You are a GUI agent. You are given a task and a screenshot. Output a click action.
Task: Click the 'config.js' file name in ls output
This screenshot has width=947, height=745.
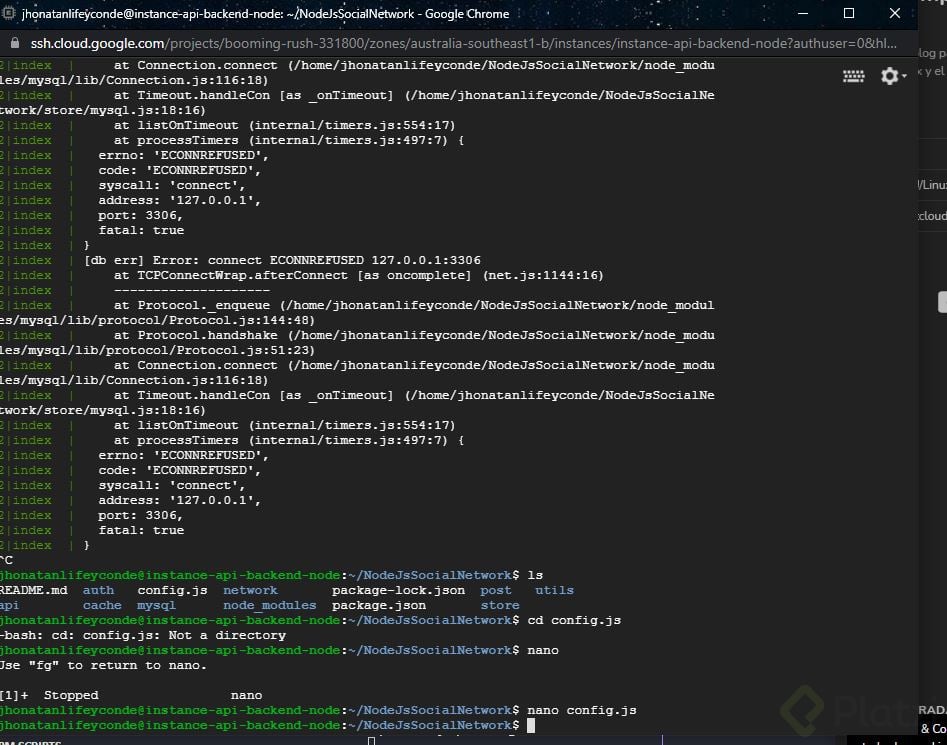[x=172, y=590]
